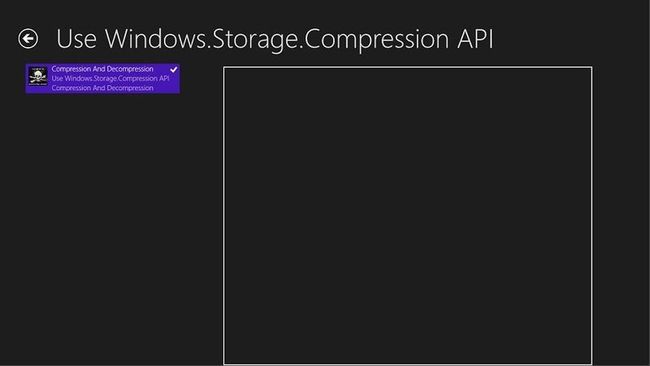650x366 pixels.
Task: Click the left border of the content panel
Action: click(x=224, y=216)
